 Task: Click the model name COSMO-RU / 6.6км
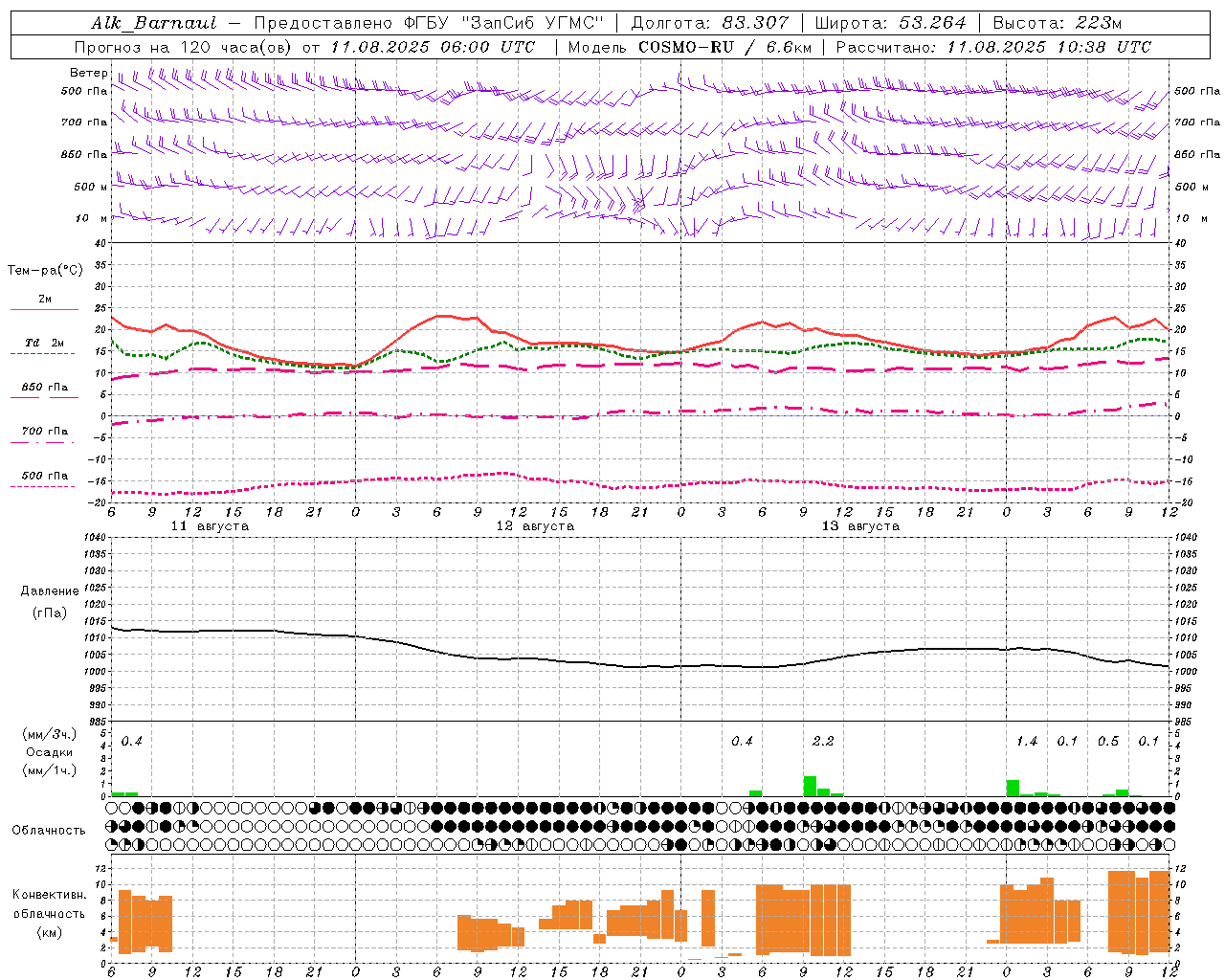724,47
